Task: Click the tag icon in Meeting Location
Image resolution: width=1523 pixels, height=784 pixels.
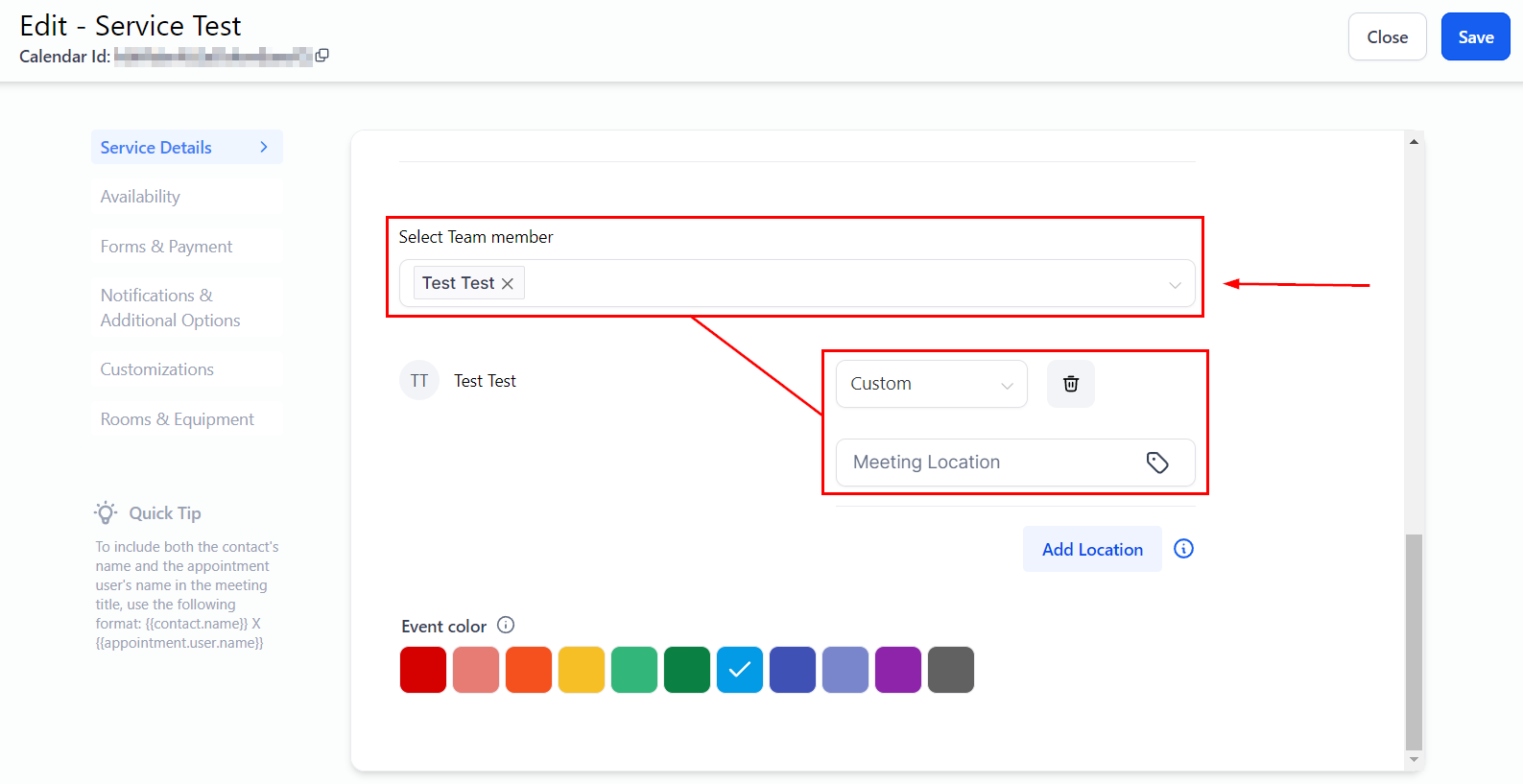Action: point(1157,463)
